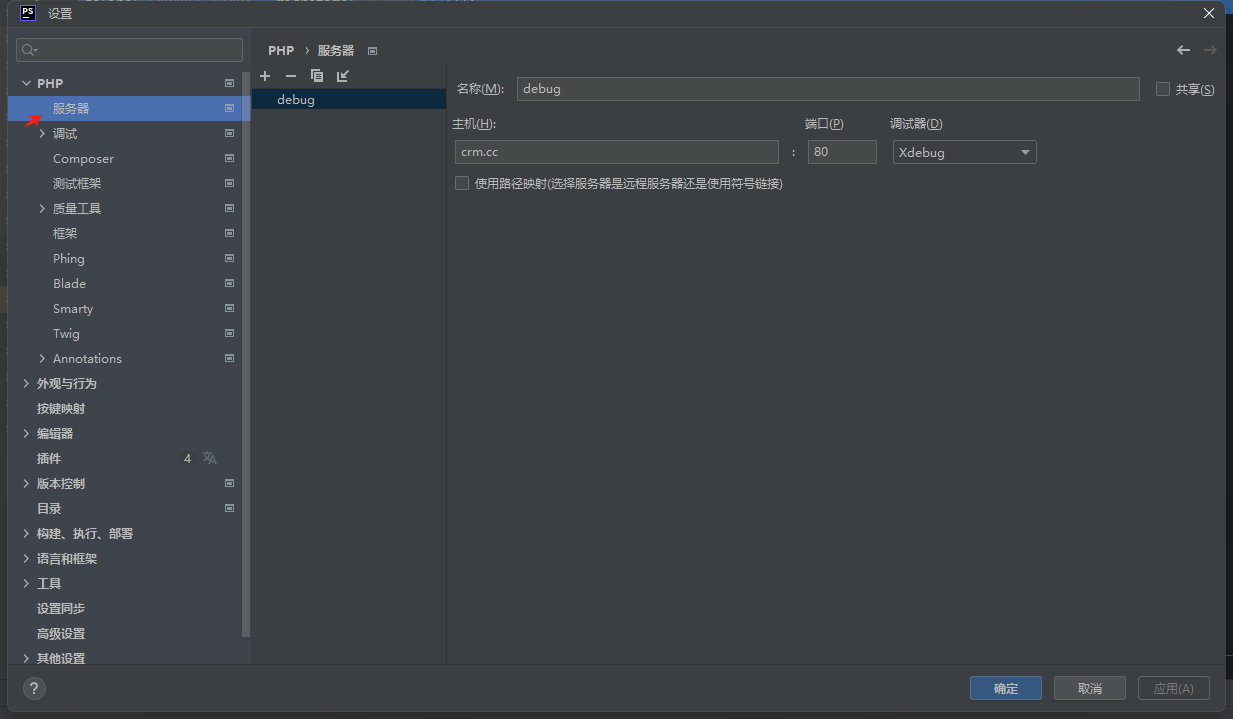Click the 取消 button
This screenshot has width=1233, height=719.
coord(1089,688)
